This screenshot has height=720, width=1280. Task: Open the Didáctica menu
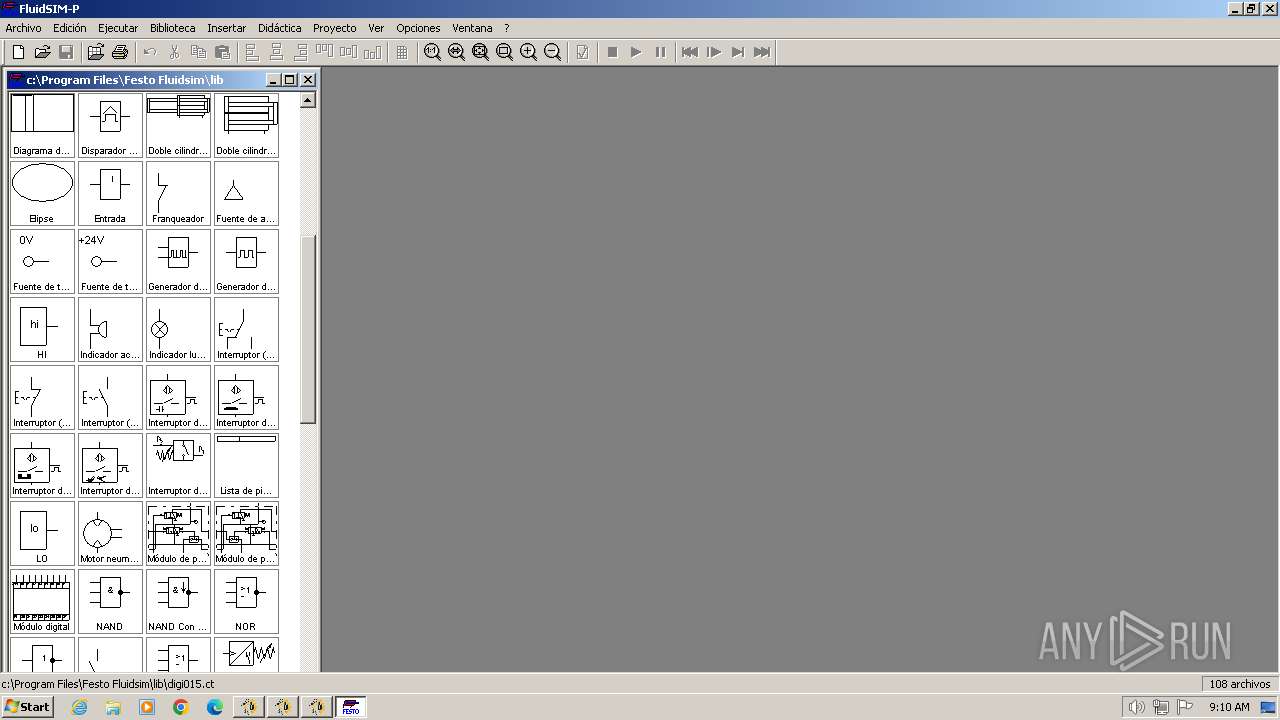[x=280, y=28]
